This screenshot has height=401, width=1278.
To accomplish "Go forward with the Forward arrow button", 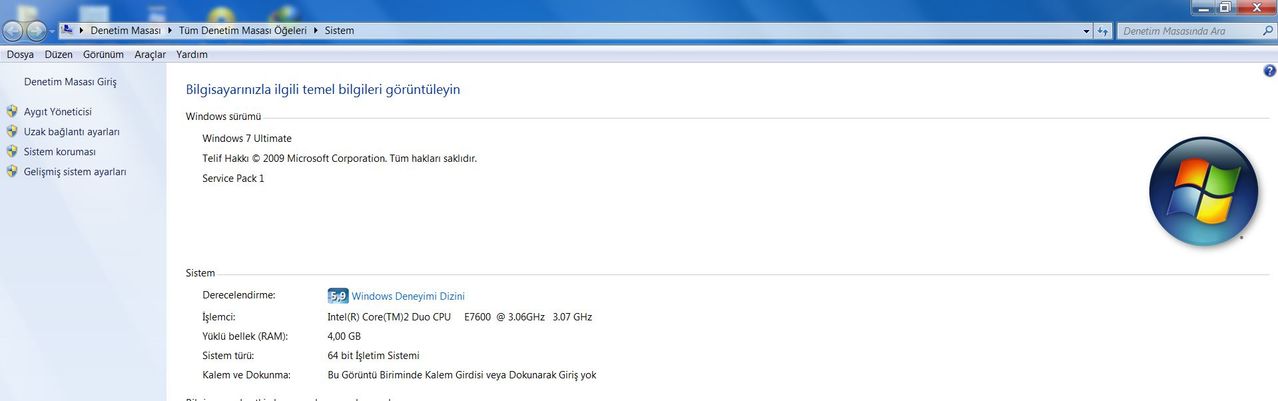I will [x=36, y=31].
